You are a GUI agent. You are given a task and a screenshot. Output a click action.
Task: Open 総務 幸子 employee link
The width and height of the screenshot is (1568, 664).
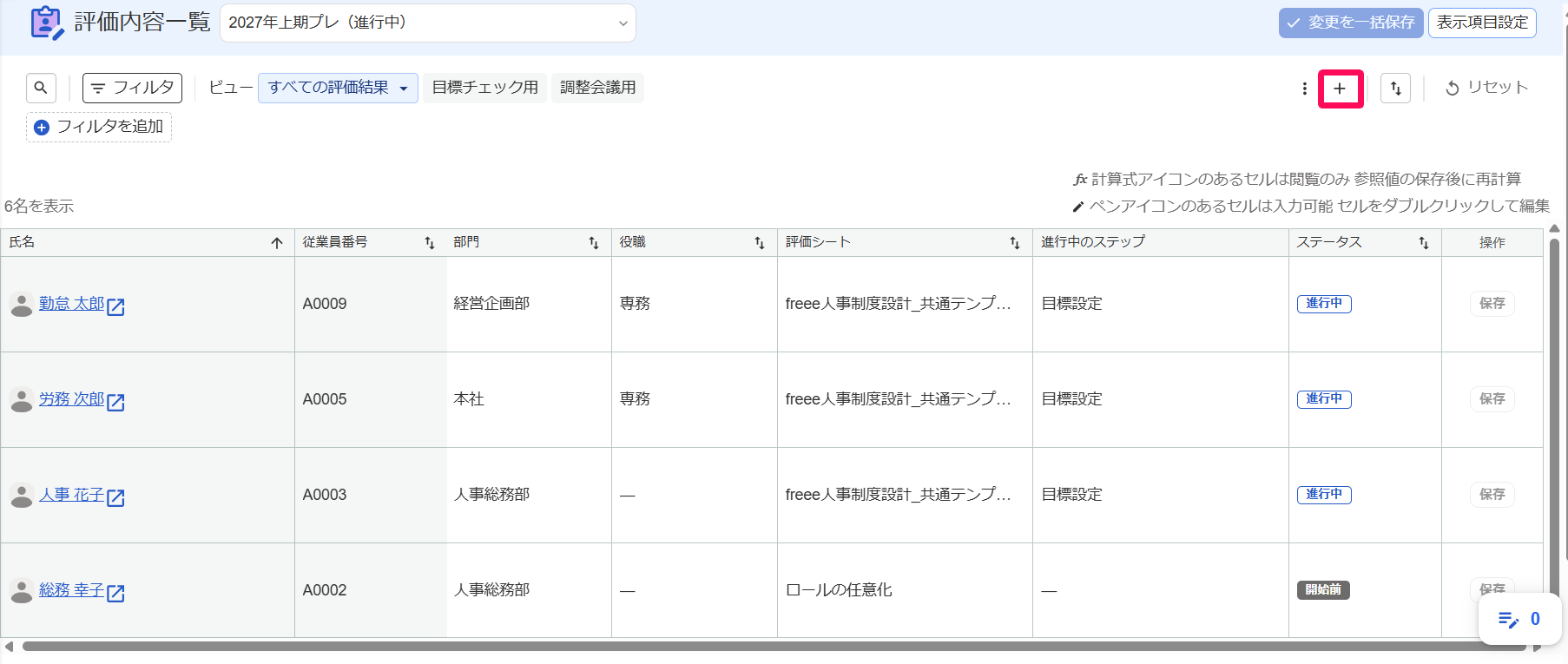pyautogui.click(x=71, y=590)
